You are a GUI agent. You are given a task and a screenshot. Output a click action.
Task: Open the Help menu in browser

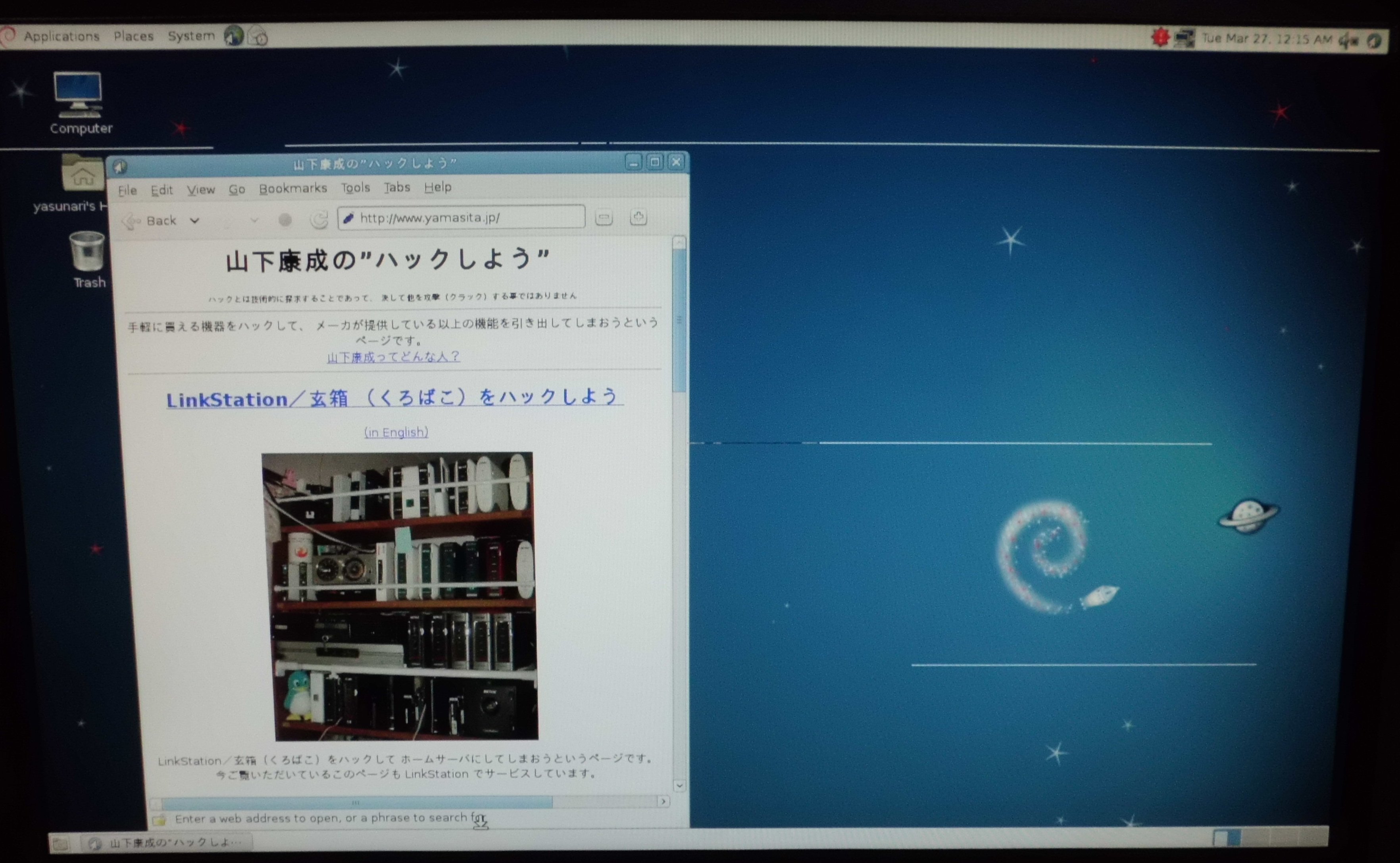click(x=438, y=187)
